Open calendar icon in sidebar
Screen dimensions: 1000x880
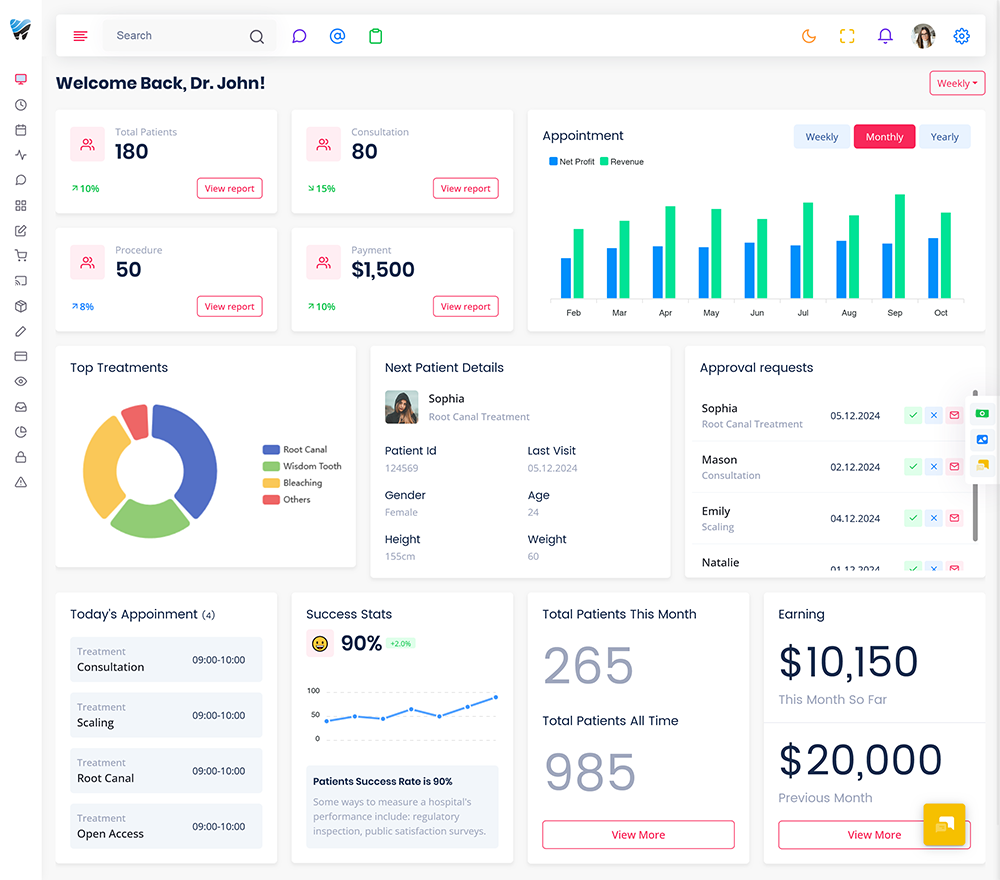(x=21, y=130)
